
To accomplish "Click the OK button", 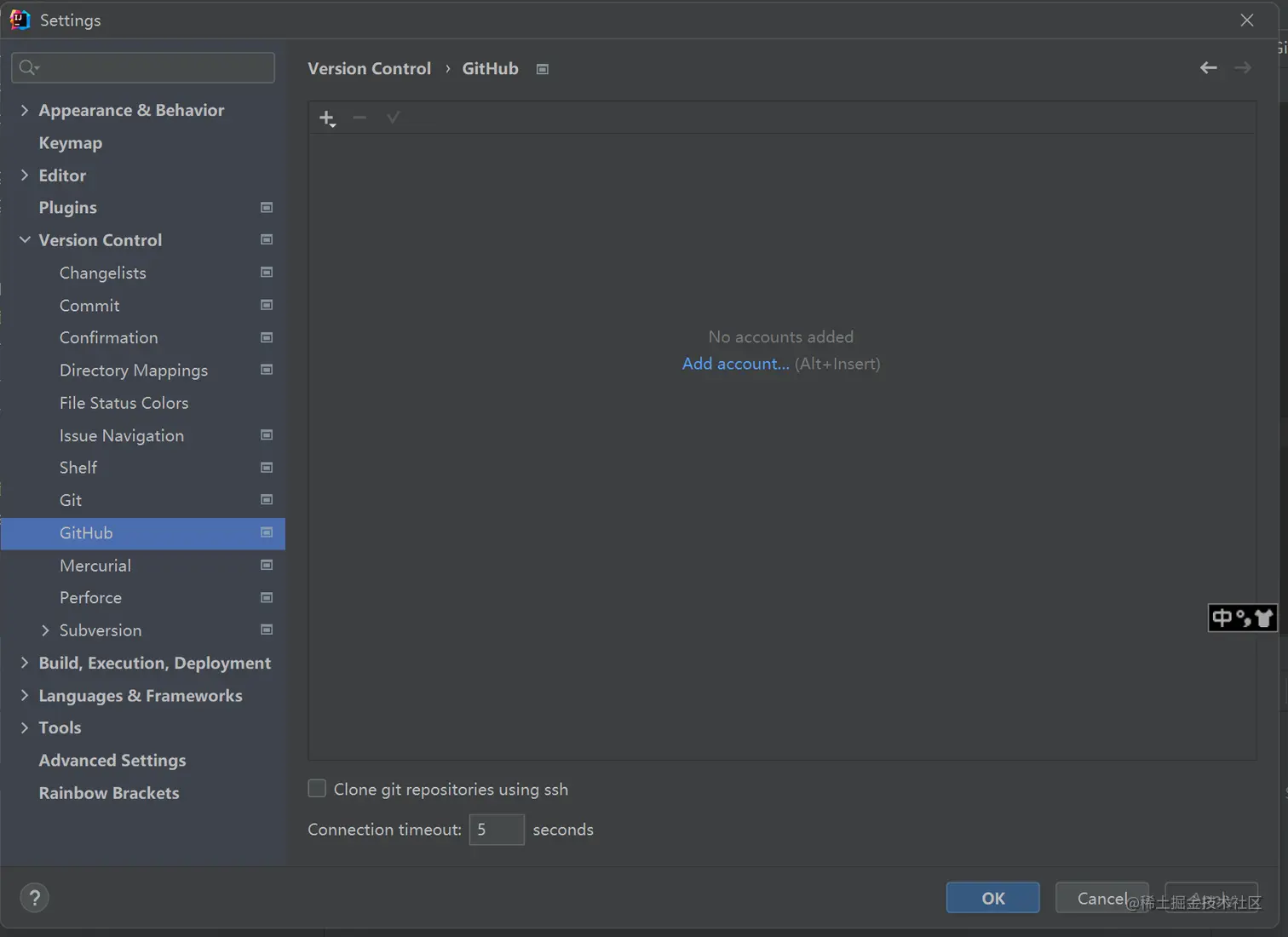I will tap(993, 898).
